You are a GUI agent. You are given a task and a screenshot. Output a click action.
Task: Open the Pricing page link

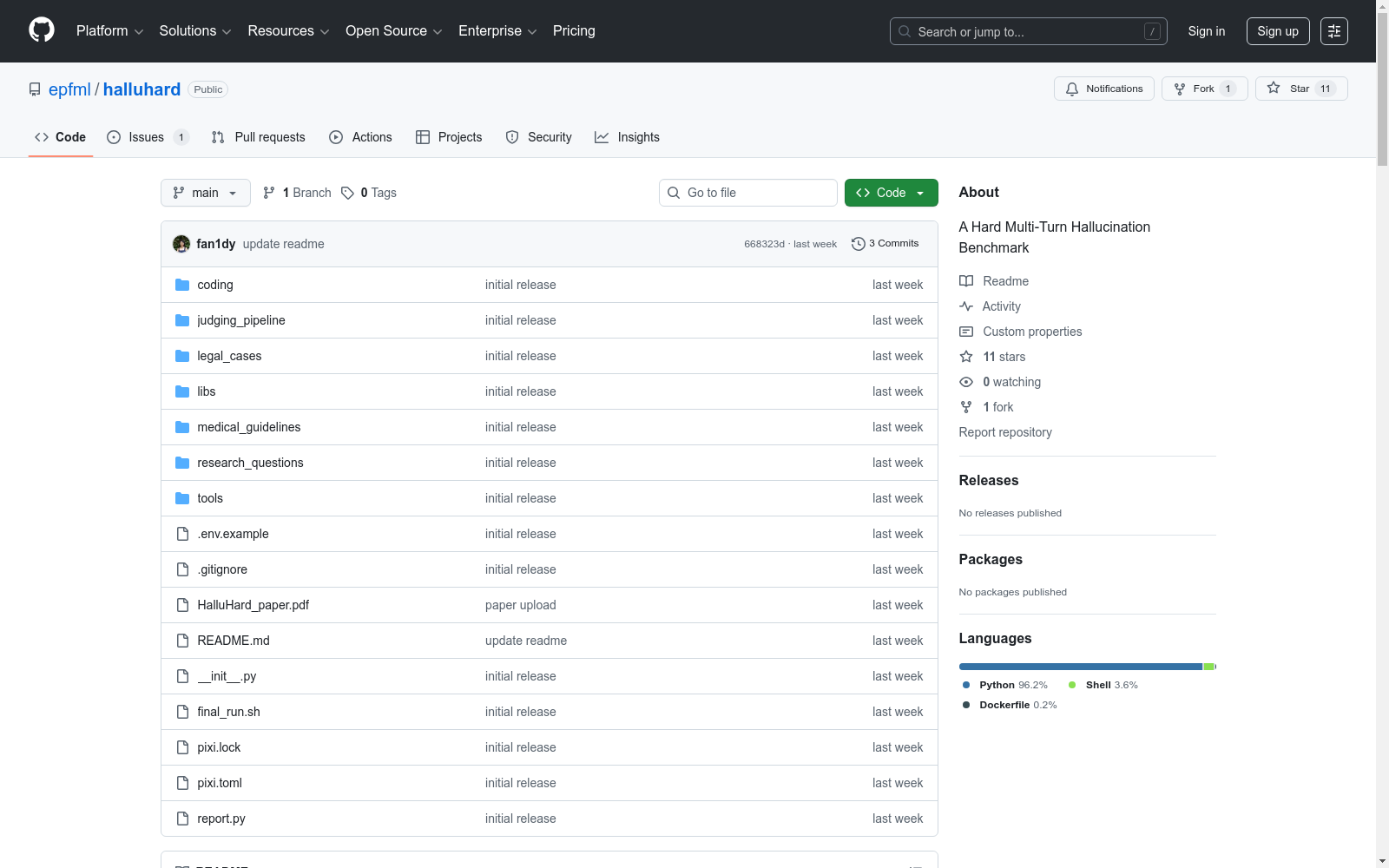pos(574,31)
